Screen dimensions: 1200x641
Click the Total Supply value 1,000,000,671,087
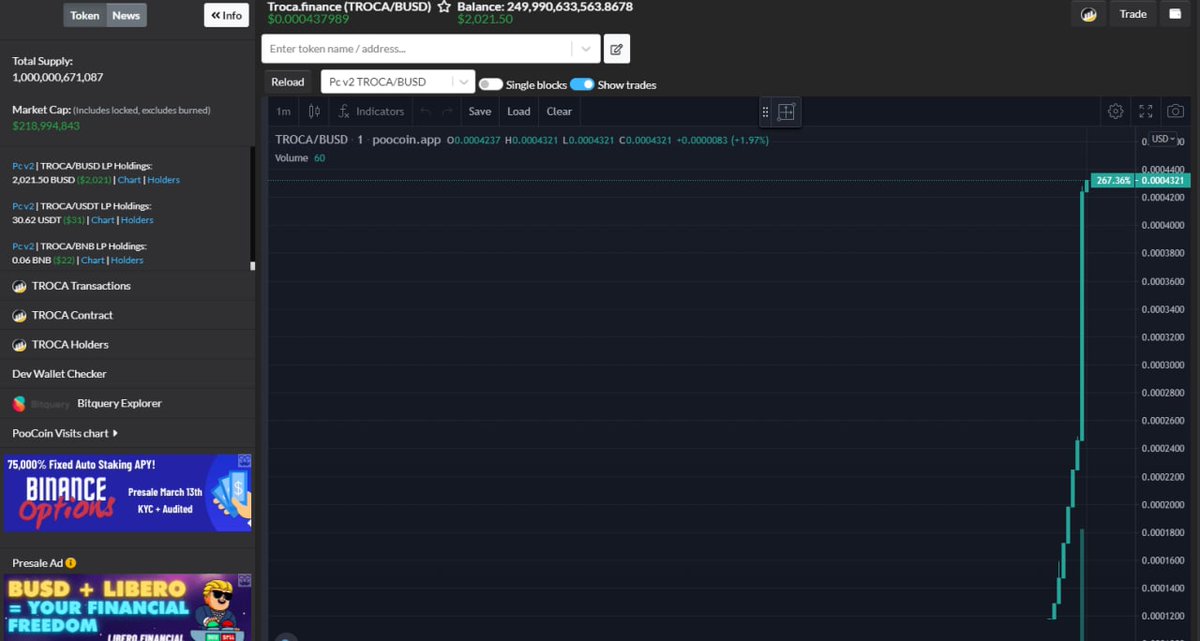58,77
